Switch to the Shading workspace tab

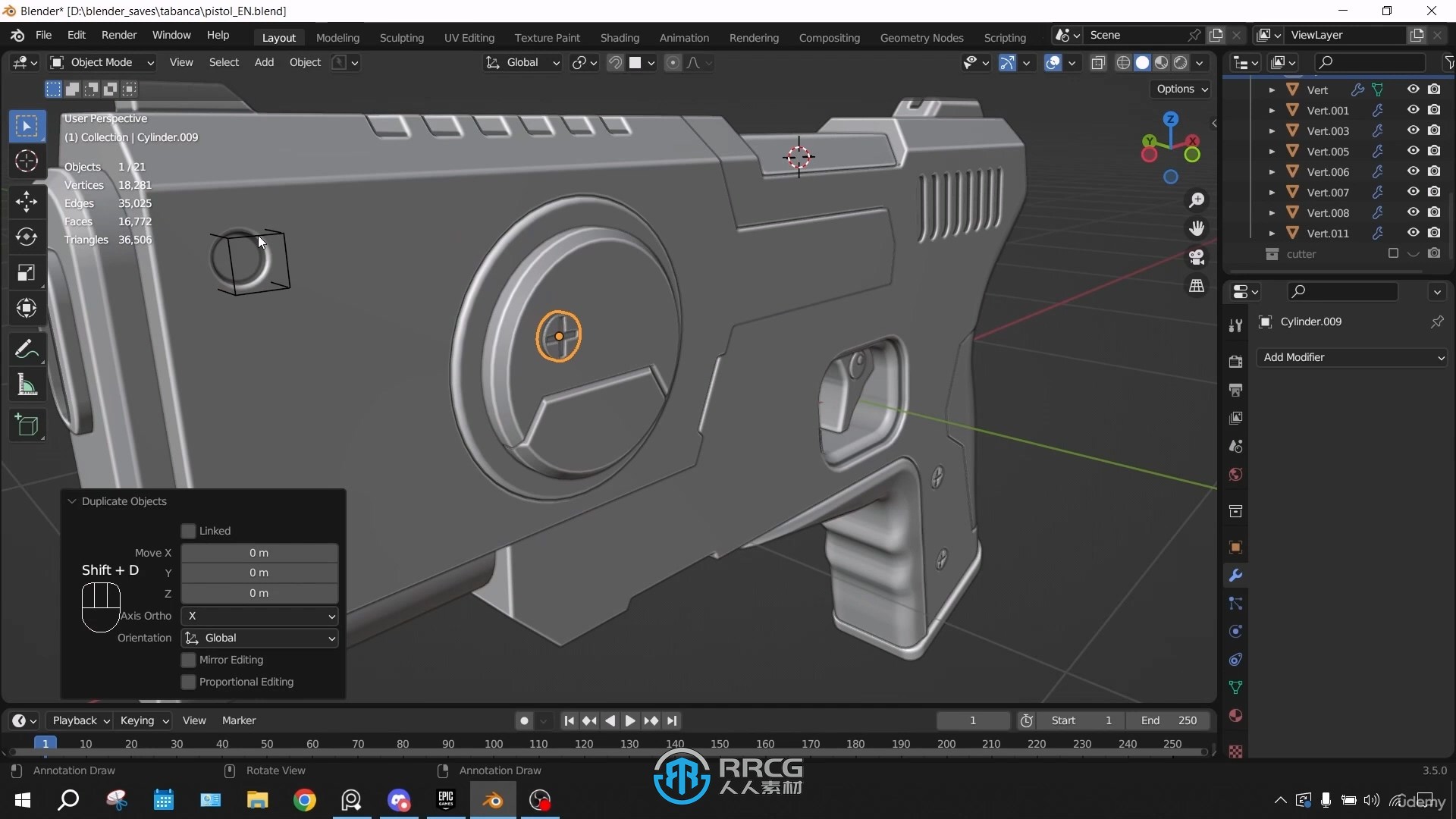pos(620,37)
